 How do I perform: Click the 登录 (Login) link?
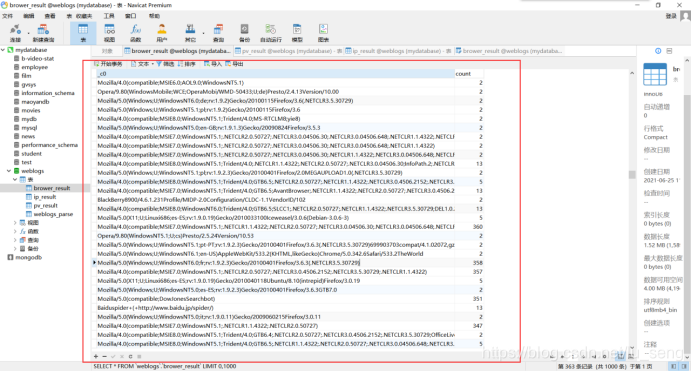click(x=671, y=16)
